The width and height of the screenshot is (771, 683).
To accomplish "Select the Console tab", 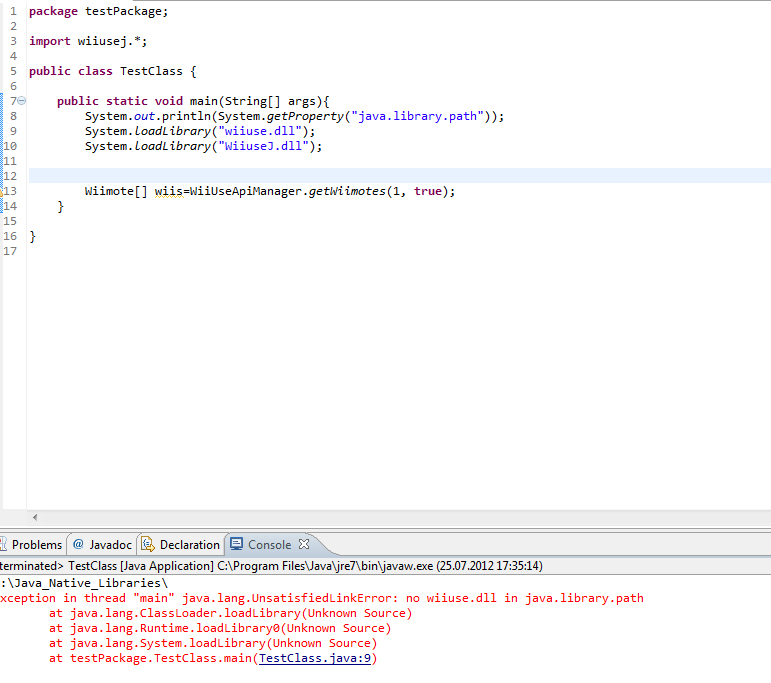I will tap(269, 545).
